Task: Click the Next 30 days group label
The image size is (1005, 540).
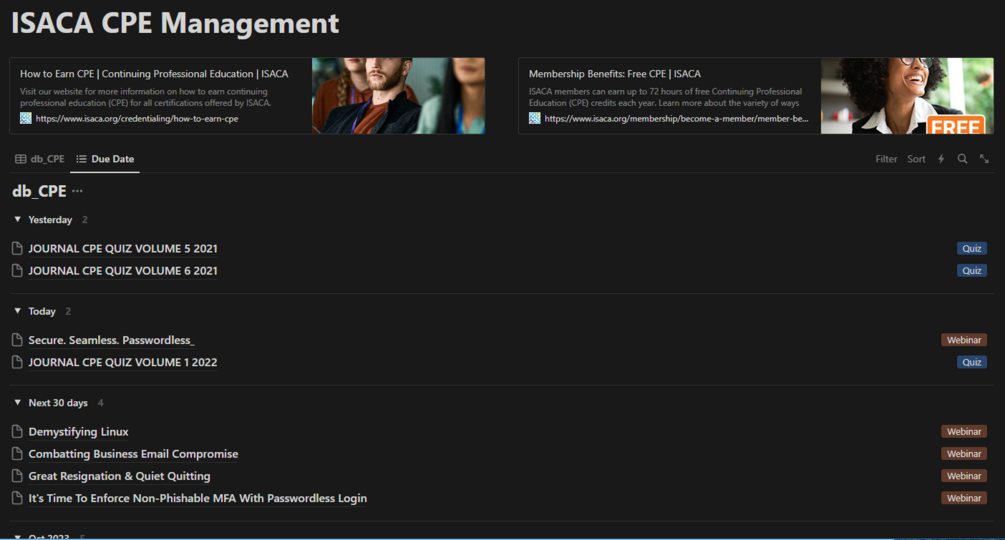Action: (x=58, y=402)
